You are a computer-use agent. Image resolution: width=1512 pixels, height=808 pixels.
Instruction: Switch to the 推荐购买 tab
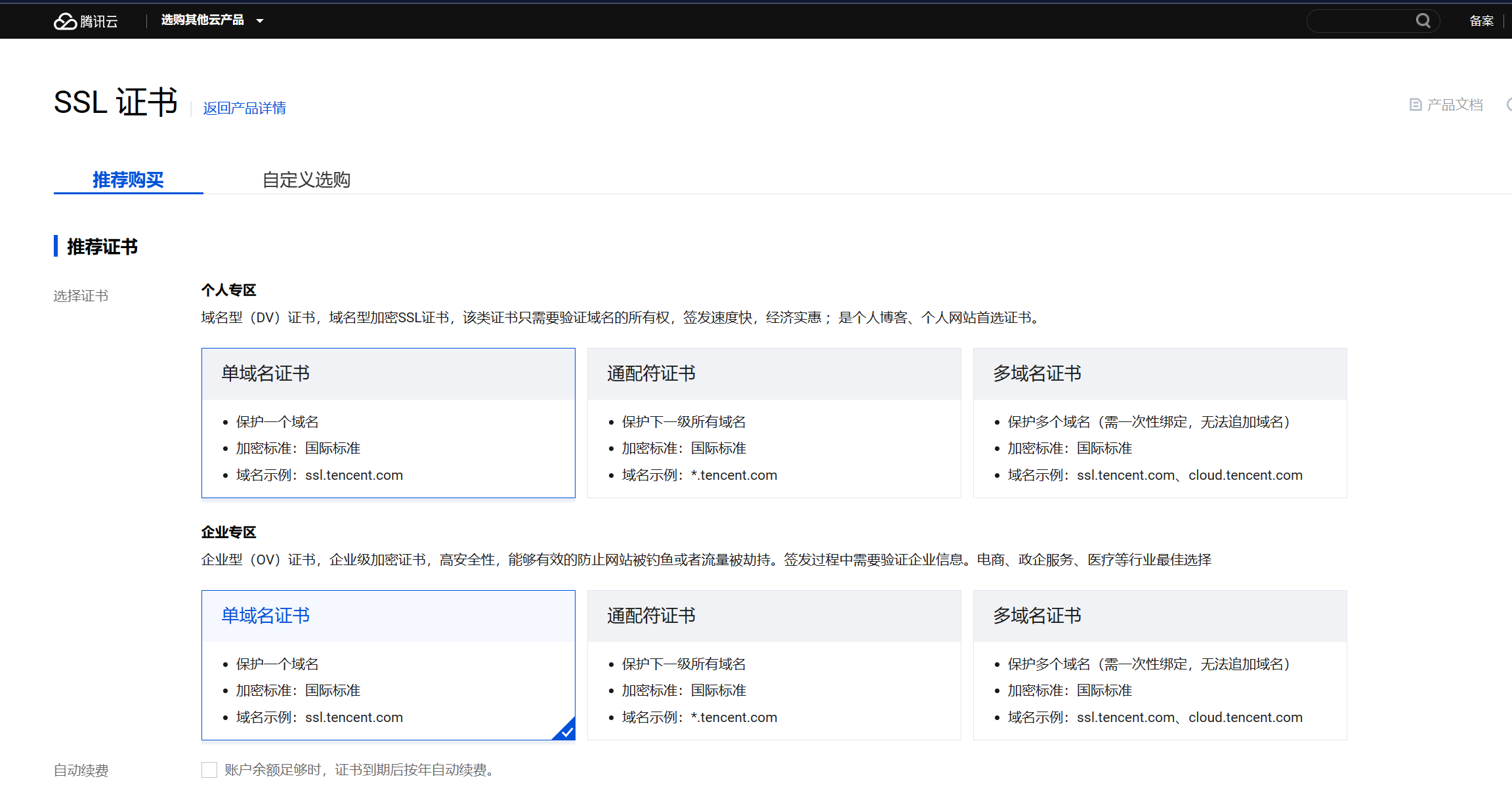click(128, 179)
